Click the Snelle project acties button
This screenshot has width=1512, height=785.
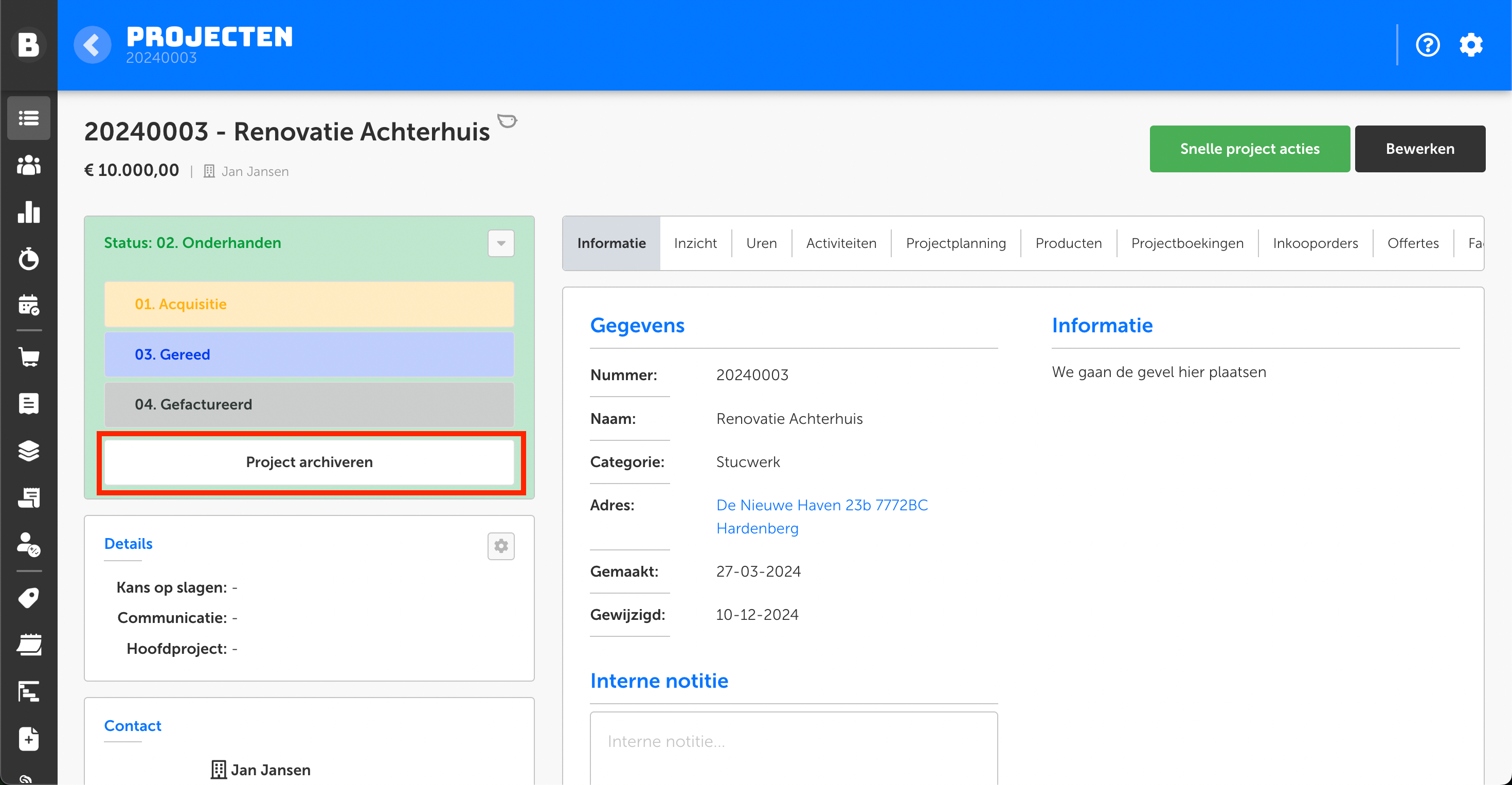pyautogui.click(x=1250, y=149)
